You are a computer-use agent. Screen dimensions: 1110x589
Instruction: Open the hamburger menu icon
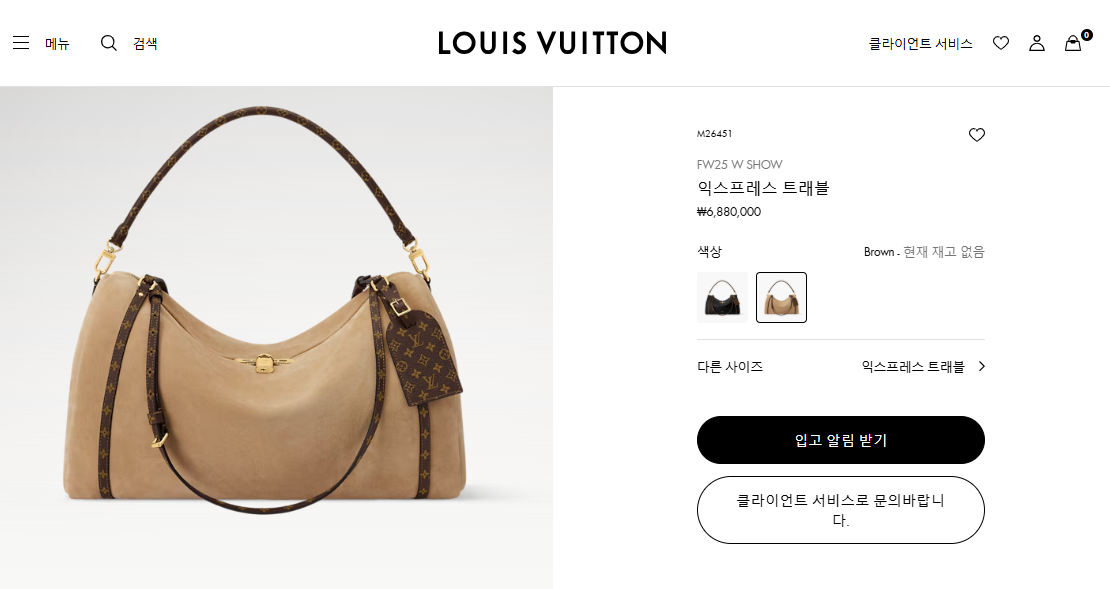(x=21, y=43)
